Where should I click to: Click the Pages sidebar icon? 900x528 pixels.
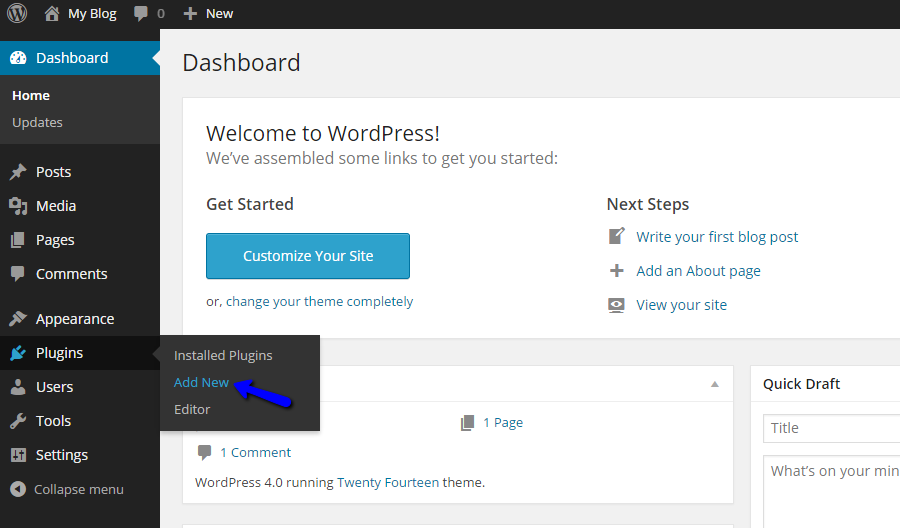click(18, 240)
